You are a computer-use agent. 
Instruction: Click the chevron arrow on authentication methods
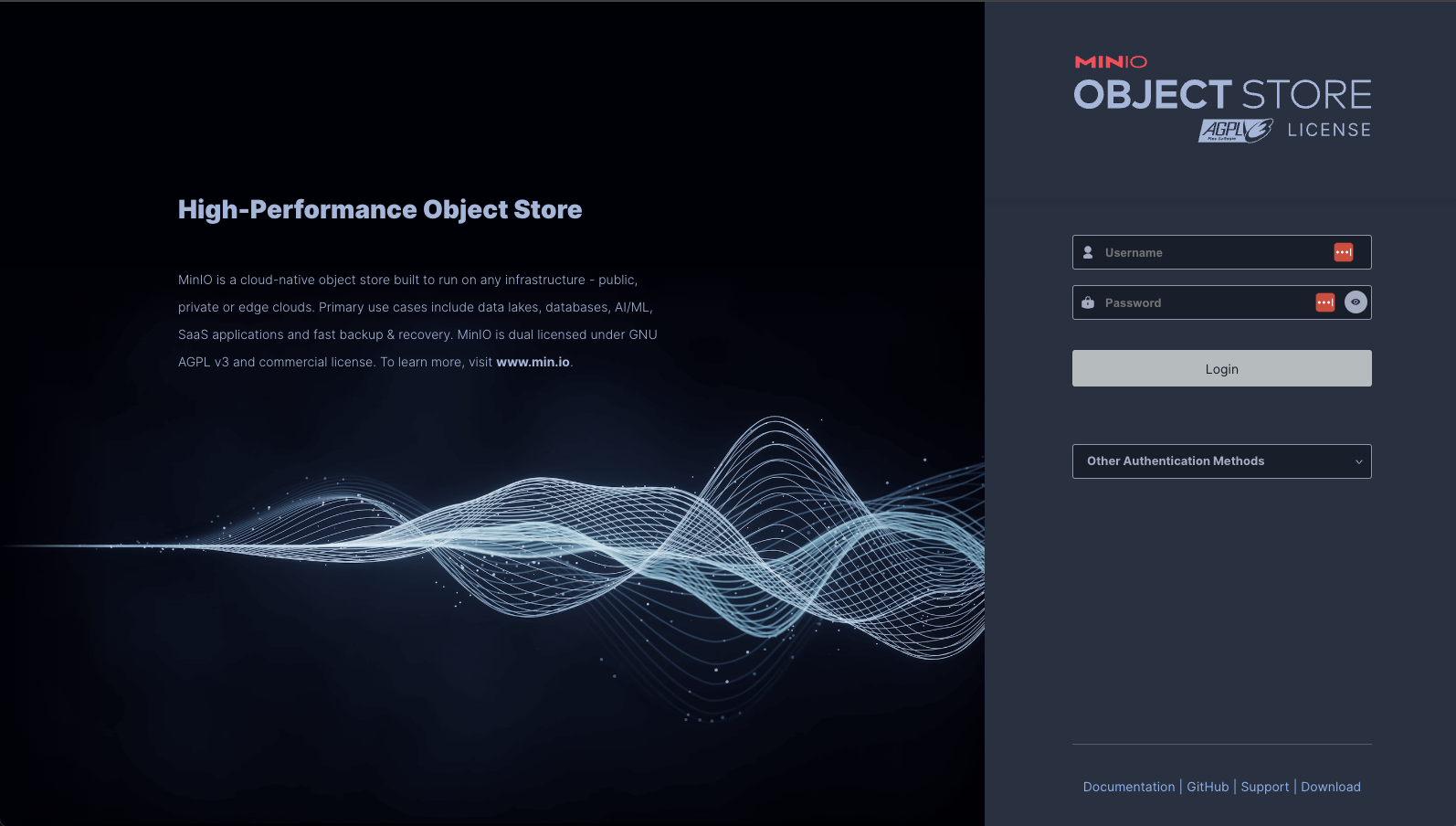click(x=1358, y=462)
